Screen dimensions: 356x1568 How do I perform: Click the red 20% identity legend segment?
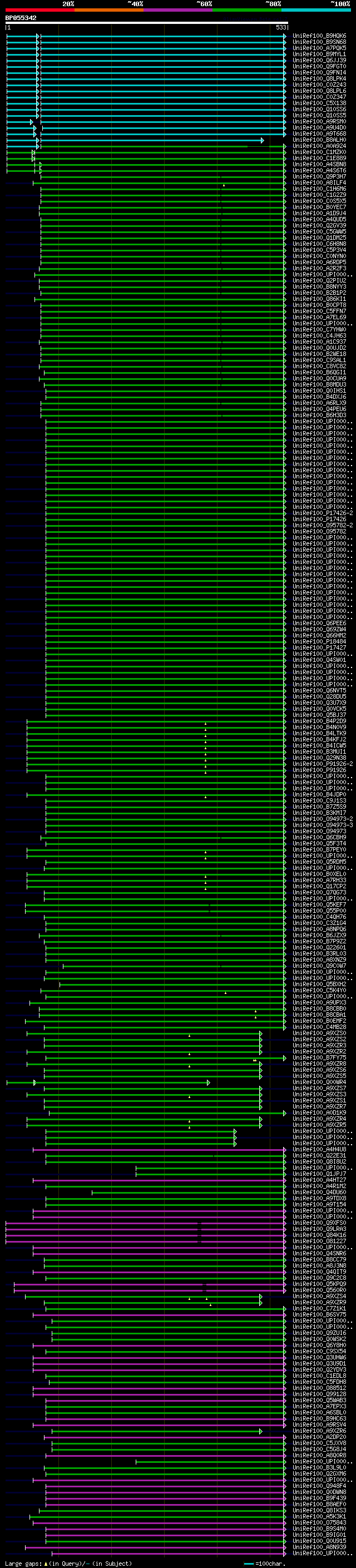tap(39, 10)
